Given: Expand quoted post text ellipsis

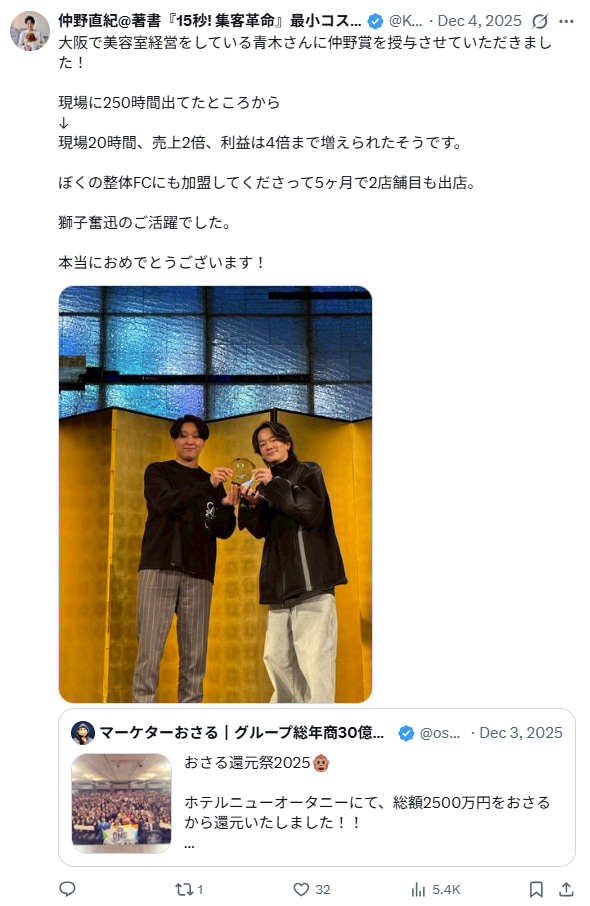Looking at the screenshot, I should 190,845.
